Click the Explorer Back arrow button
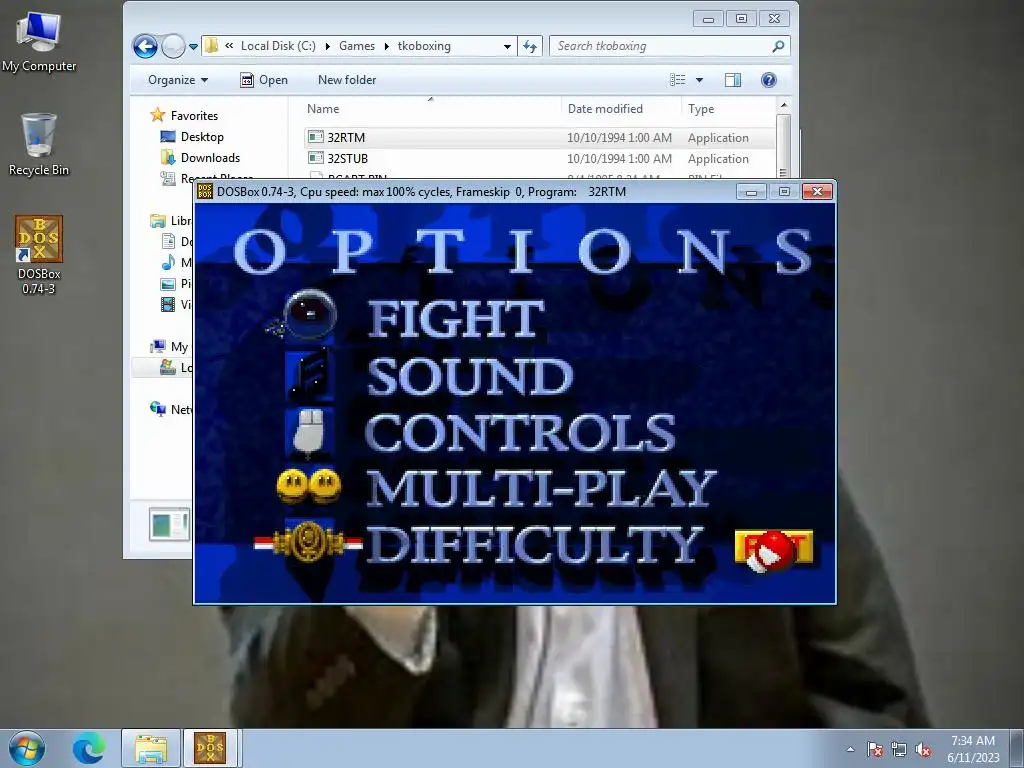The width and height of the screenshot is (1024, 768). click(145, 46)
